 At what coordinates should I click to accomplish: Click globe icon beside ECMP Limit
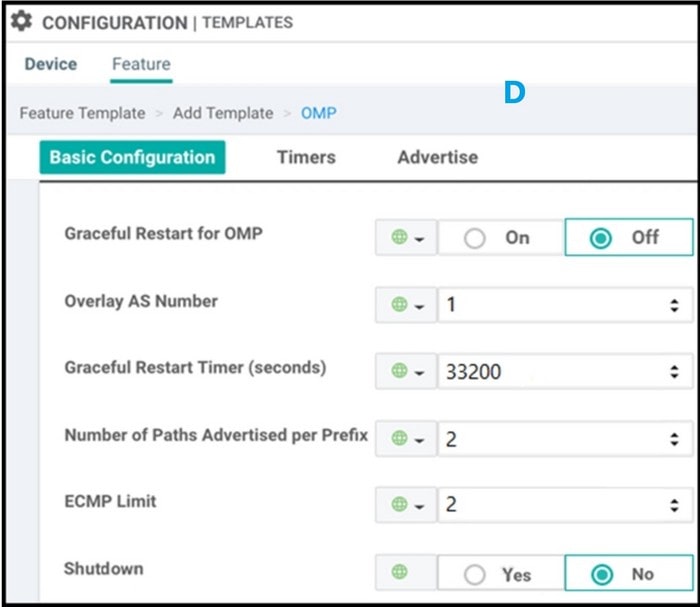coord(400,505)
